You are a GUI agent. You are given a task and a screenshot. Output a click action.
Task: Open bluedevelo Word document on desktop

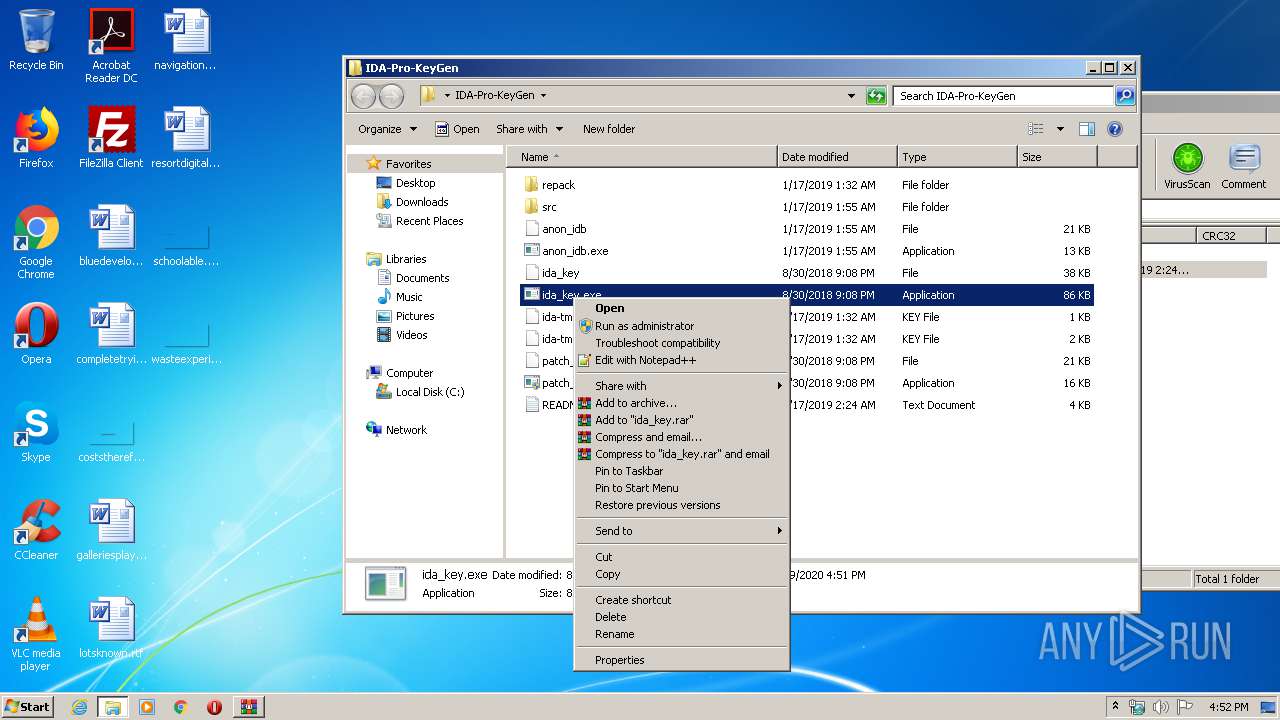click(x=111, y=236)
